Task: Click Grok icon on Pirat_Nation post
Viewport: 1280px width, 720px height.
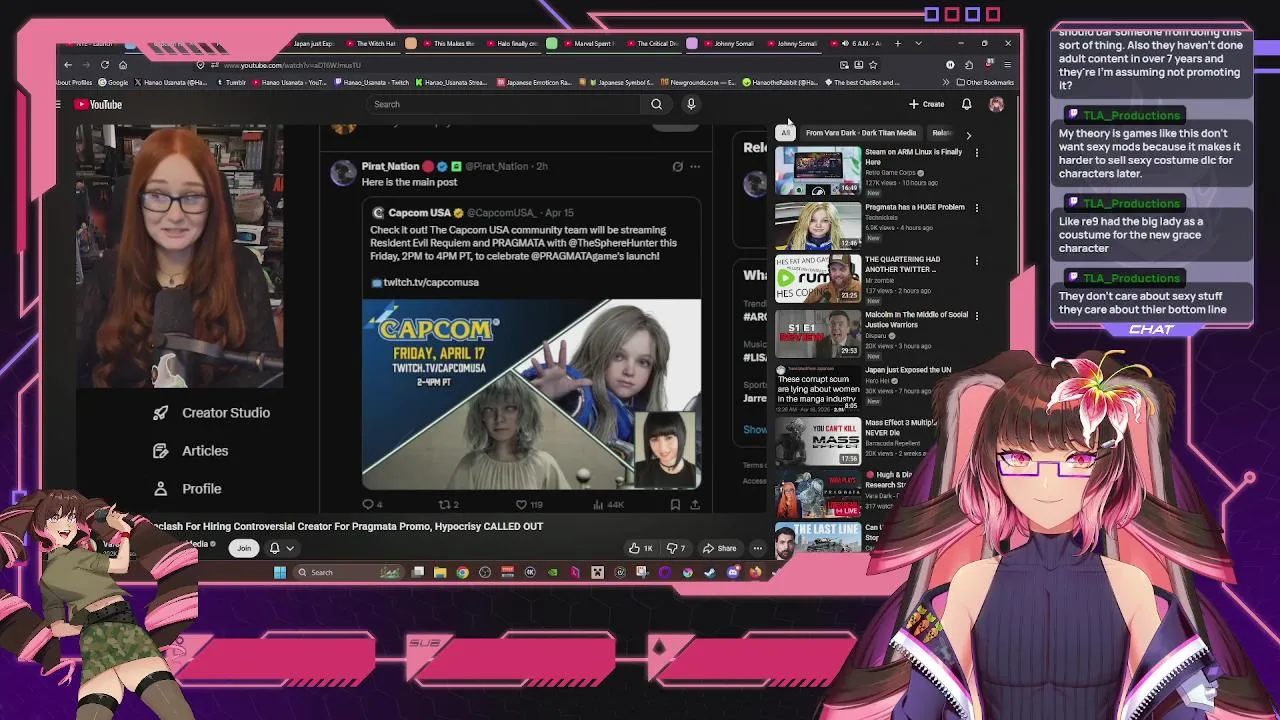Action: [677, 167]
